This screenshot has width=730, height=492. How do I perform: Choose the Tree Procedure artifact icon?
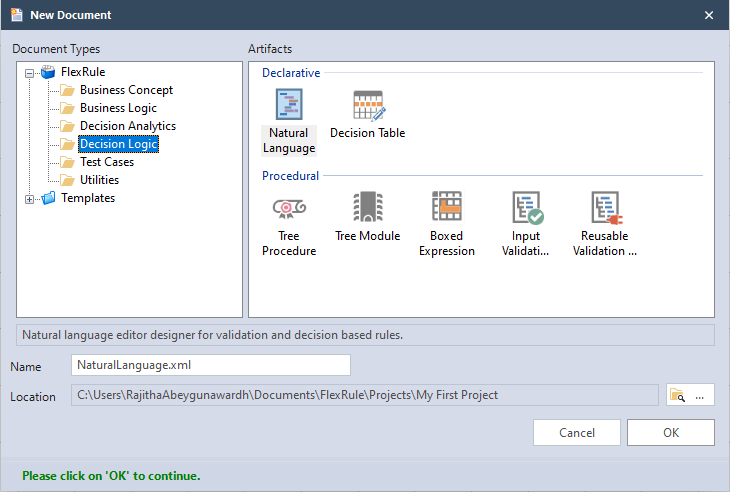click(289, 208)
